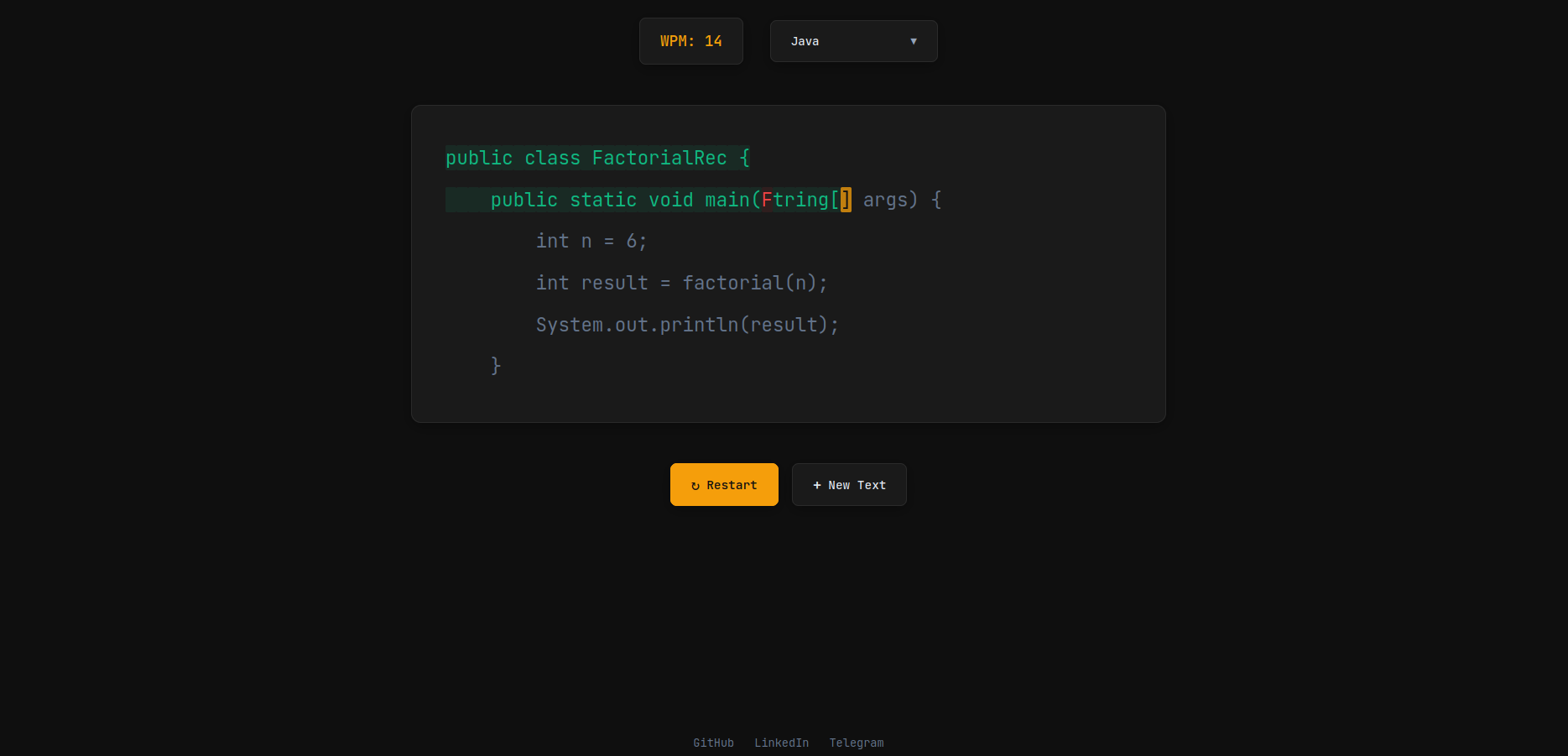The width and height of the screenshot is (1568, 756).
Task: Click the lone closing brace line
Action: pyautogui.click(x=496, y=366)
